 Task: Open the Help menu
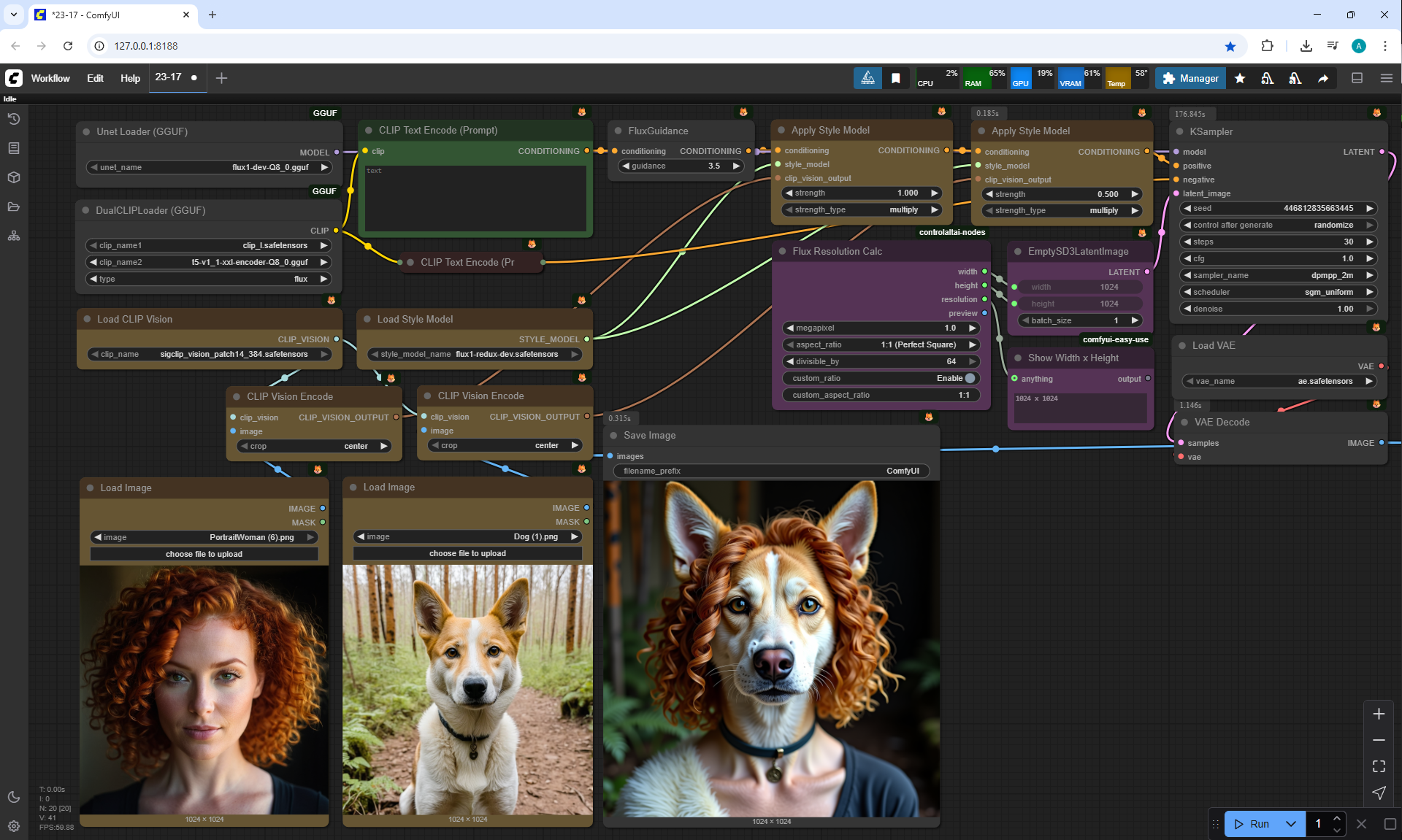pyautogui.click(x=130, y=78)
